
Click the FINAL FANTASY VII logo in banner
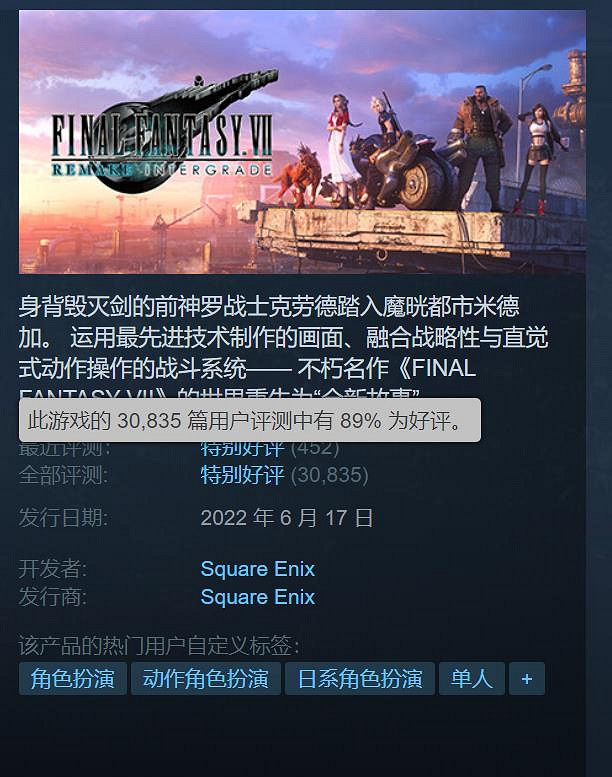tap(162, 133)
